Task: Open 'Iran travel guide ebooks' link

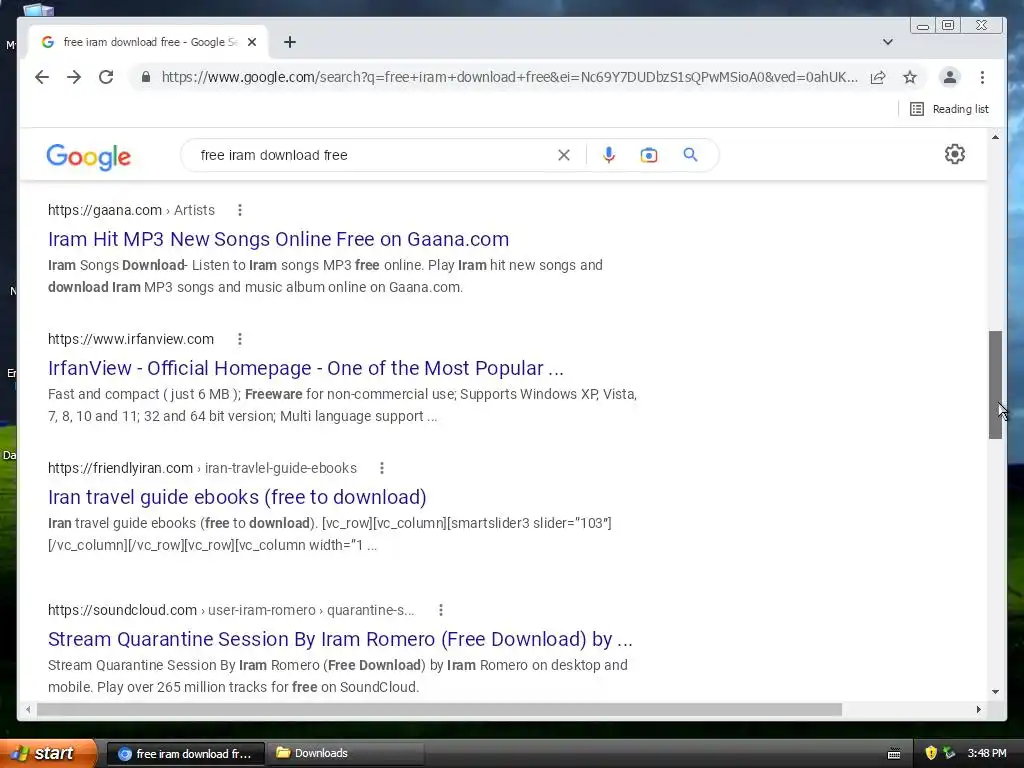Action: pos(237,497)
